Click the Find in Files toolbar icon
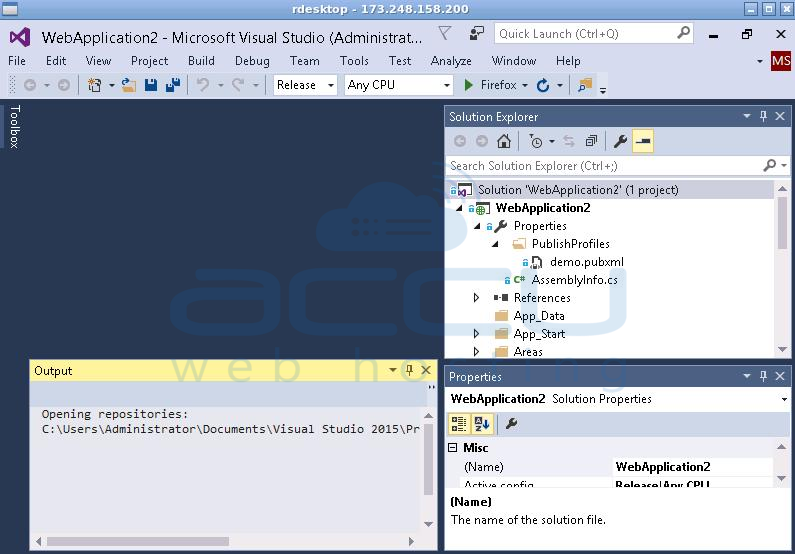This screenshot has width=795, height=554. point(585,85)
